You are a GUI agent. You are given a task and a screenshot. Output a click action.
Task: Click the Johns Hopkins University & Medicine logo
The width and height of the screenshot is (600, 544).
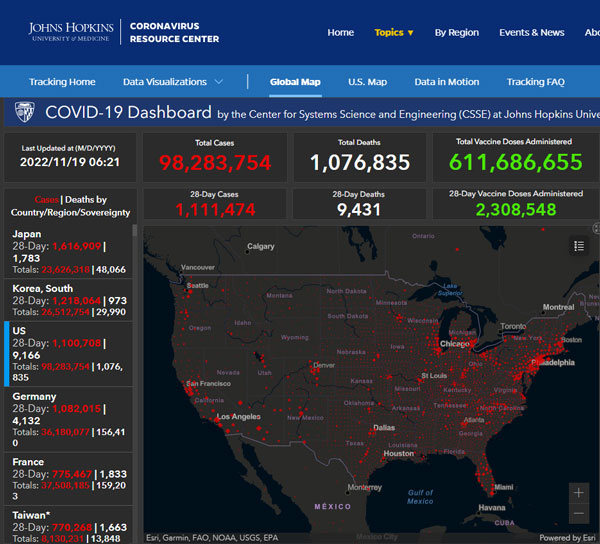[x=71, y=32]
